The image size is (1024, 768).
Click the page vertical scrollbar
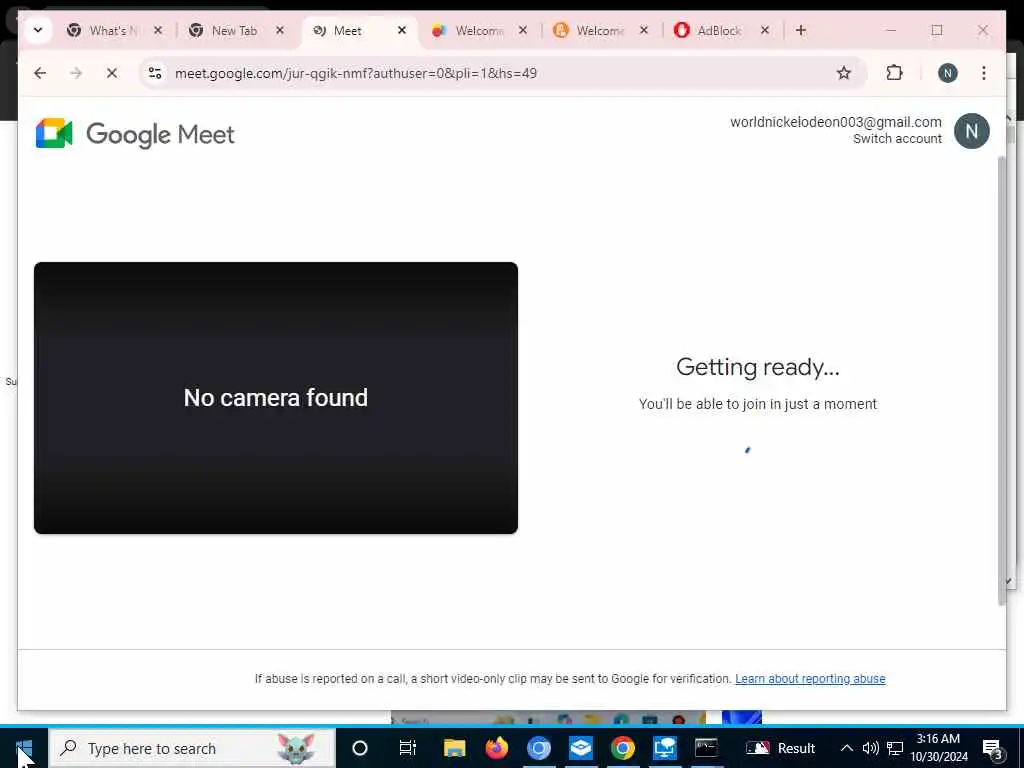pos(1001,381)
